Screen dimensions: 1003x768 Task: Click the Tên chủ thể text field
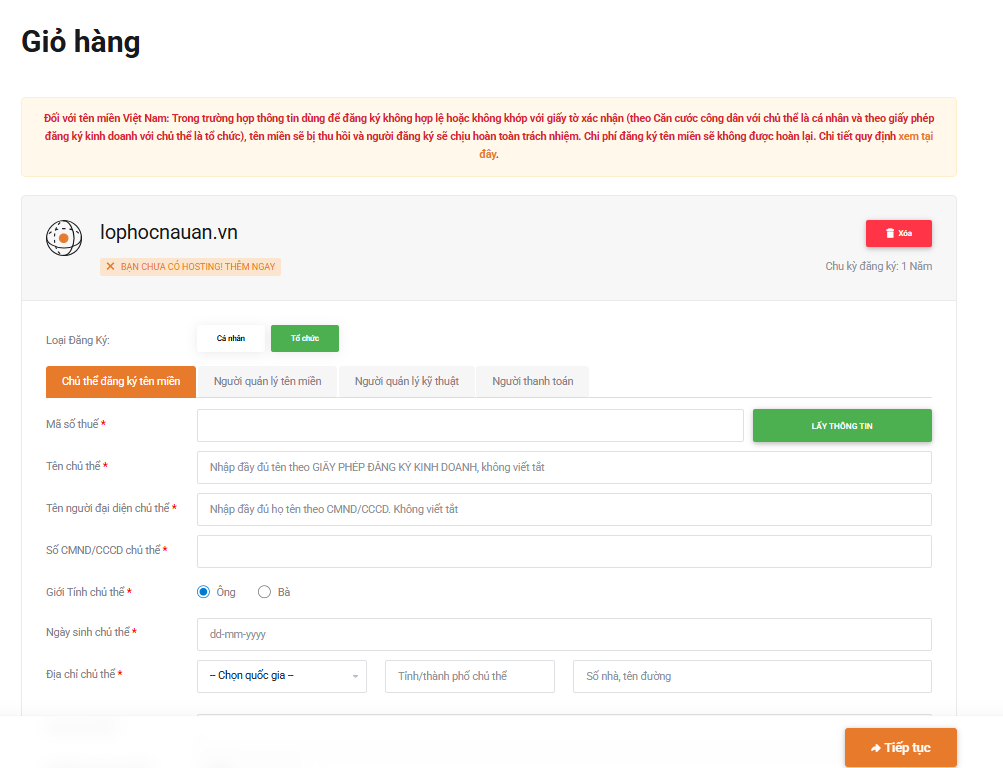564,467
